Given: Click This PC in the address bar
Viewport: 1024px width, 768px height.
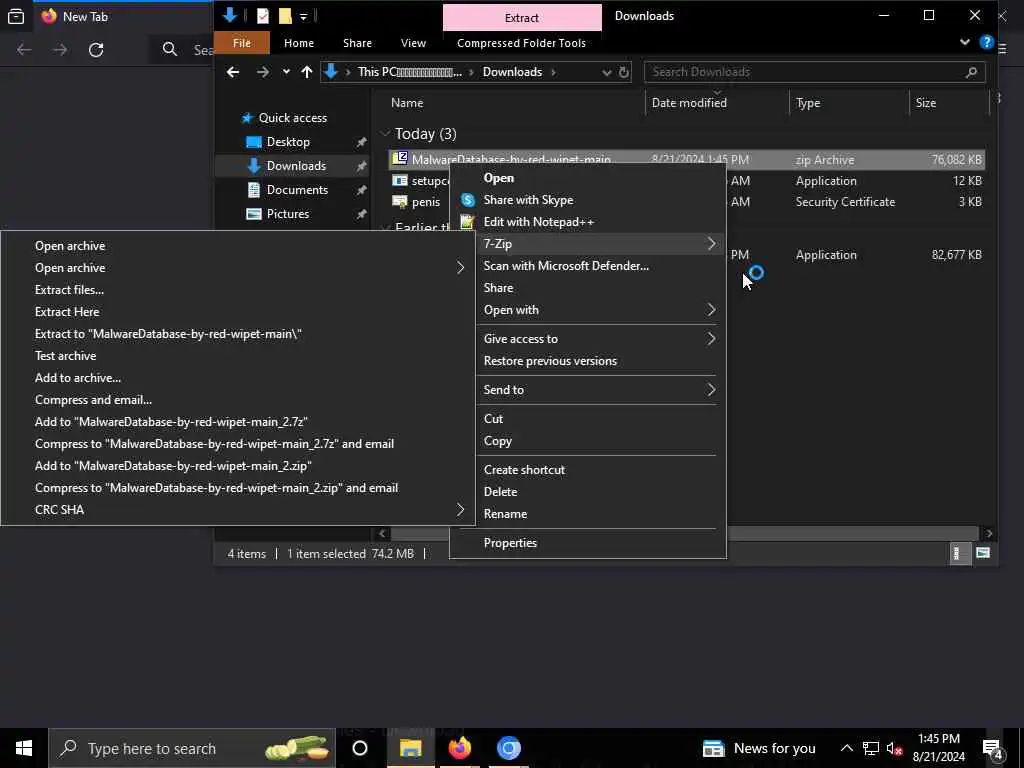Looking at the screenshot, I should pos(377,72).
